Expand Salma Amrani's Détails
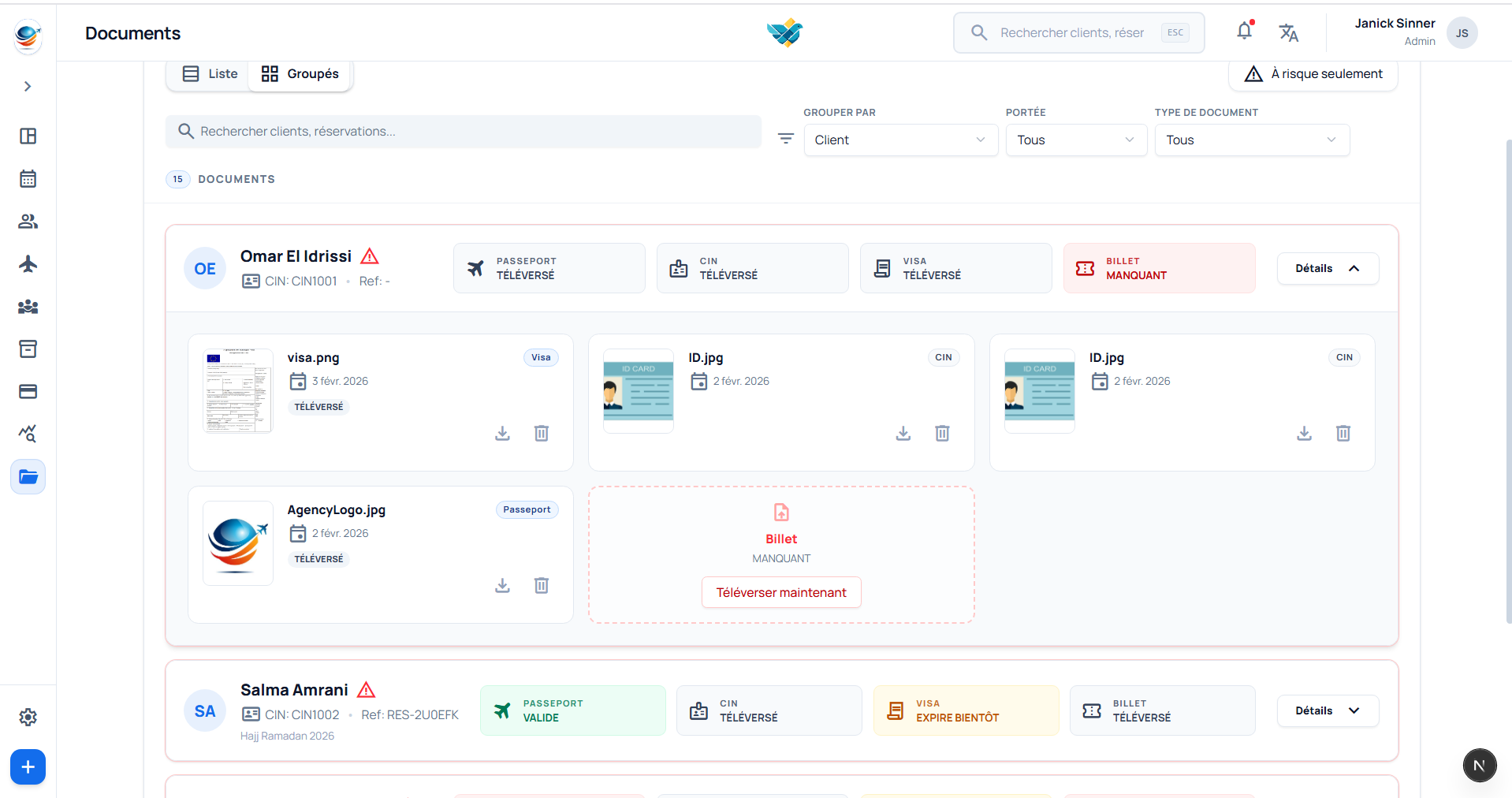1512x798 pixels. coord(1327,710)
